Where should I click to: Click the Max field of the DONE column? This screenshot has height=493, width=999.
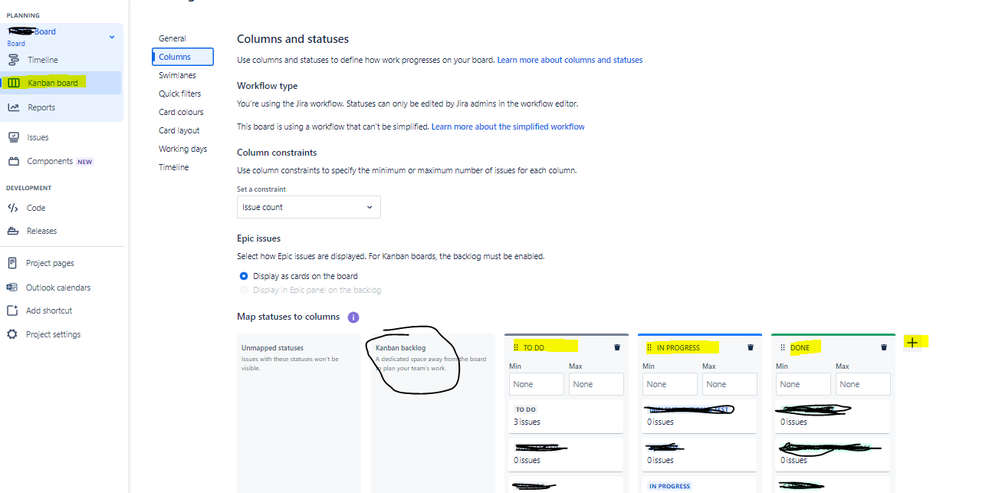tap(863, 384)
